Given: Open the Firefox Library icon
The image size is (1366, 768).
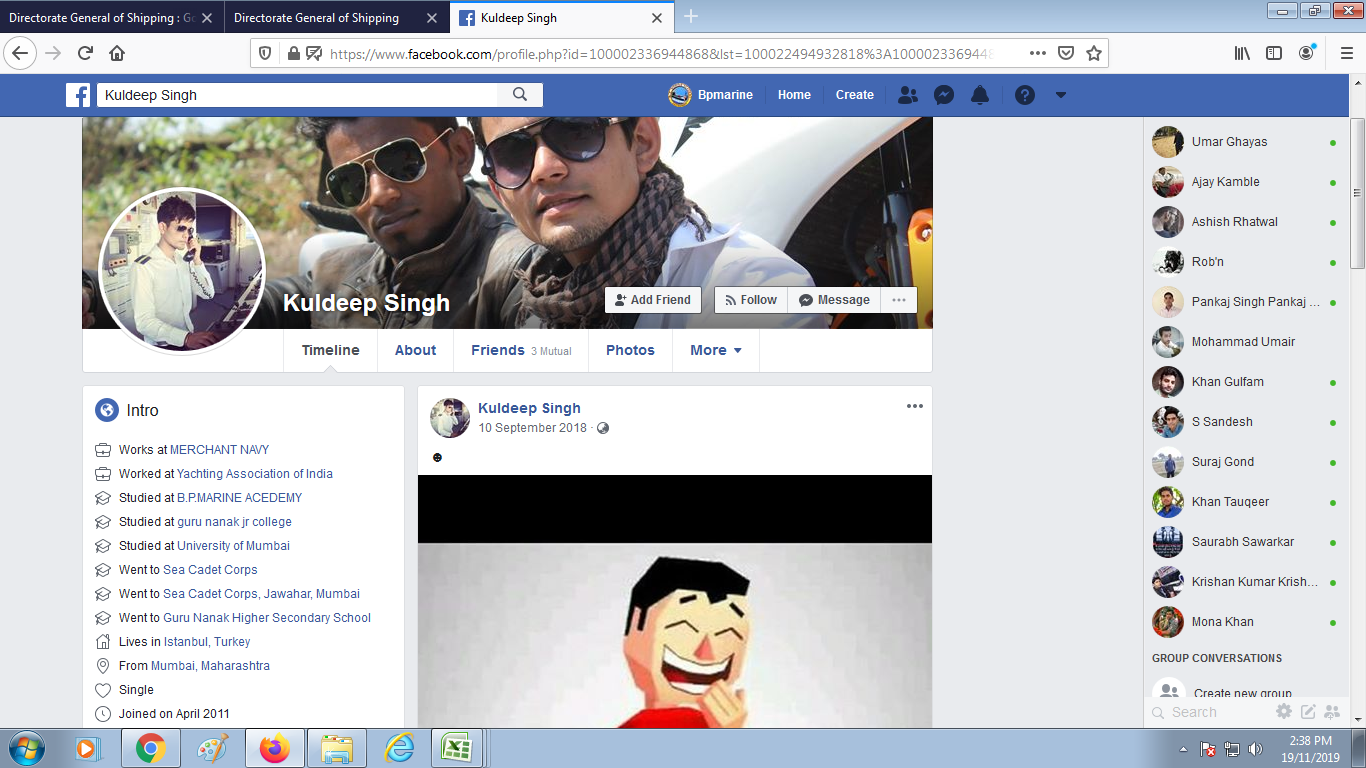Looking at the screenshot, I should click(1242, 53).
